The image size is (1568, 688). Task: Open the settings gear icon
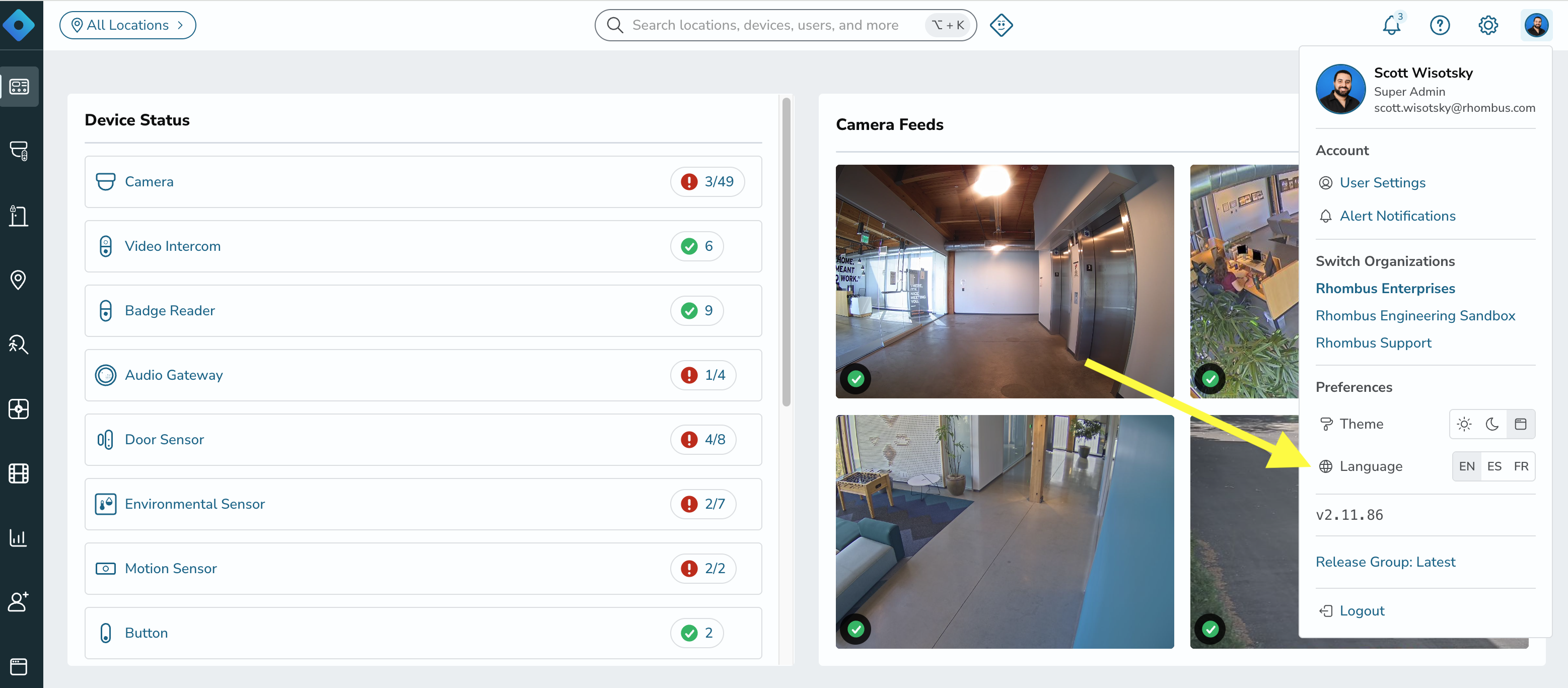[1488, 25]
